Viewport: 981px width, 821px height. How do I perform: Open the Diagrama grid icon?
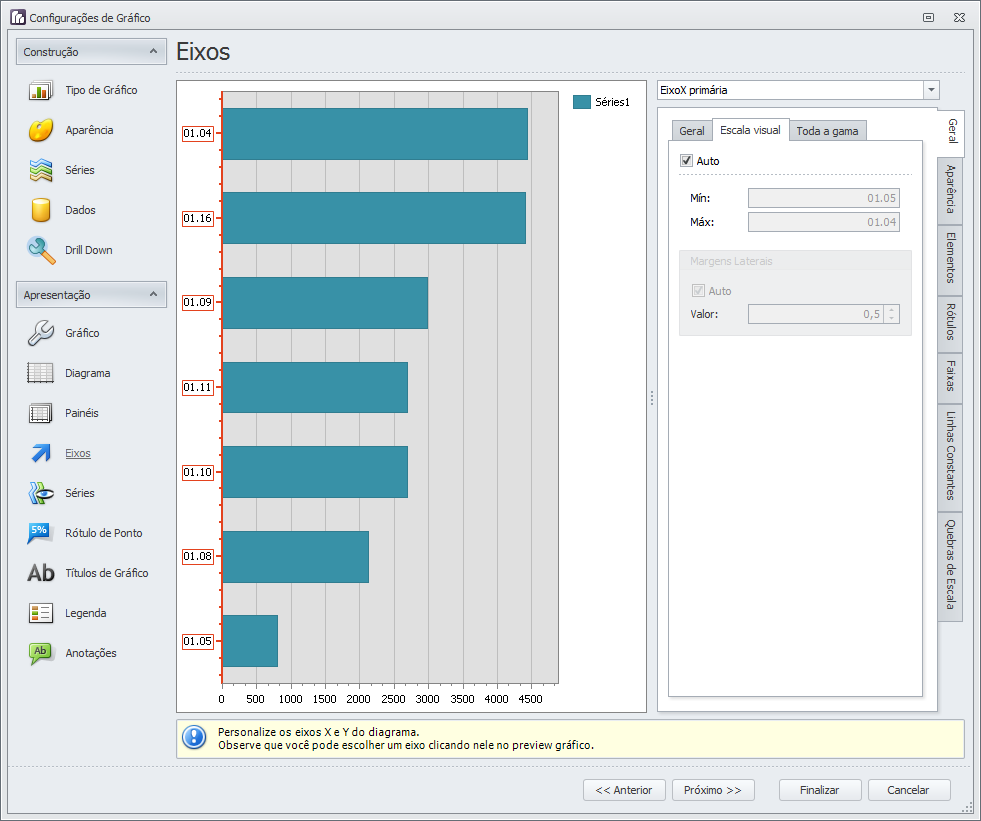(41, 373)
